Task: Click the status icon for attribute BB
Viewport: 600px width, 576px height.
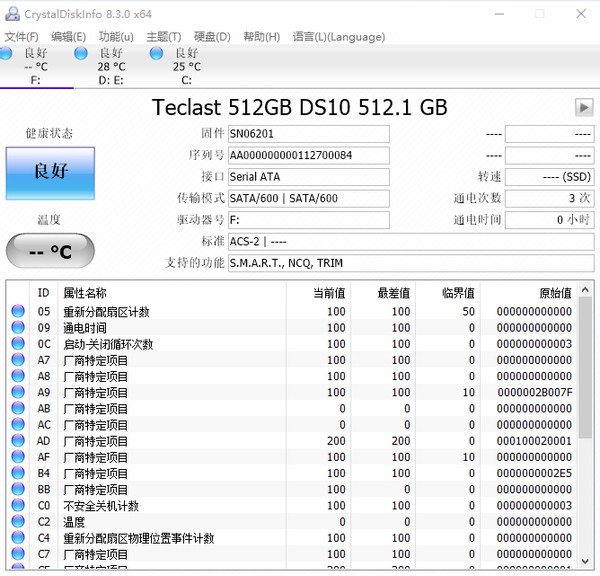Action: coord(18,489)
